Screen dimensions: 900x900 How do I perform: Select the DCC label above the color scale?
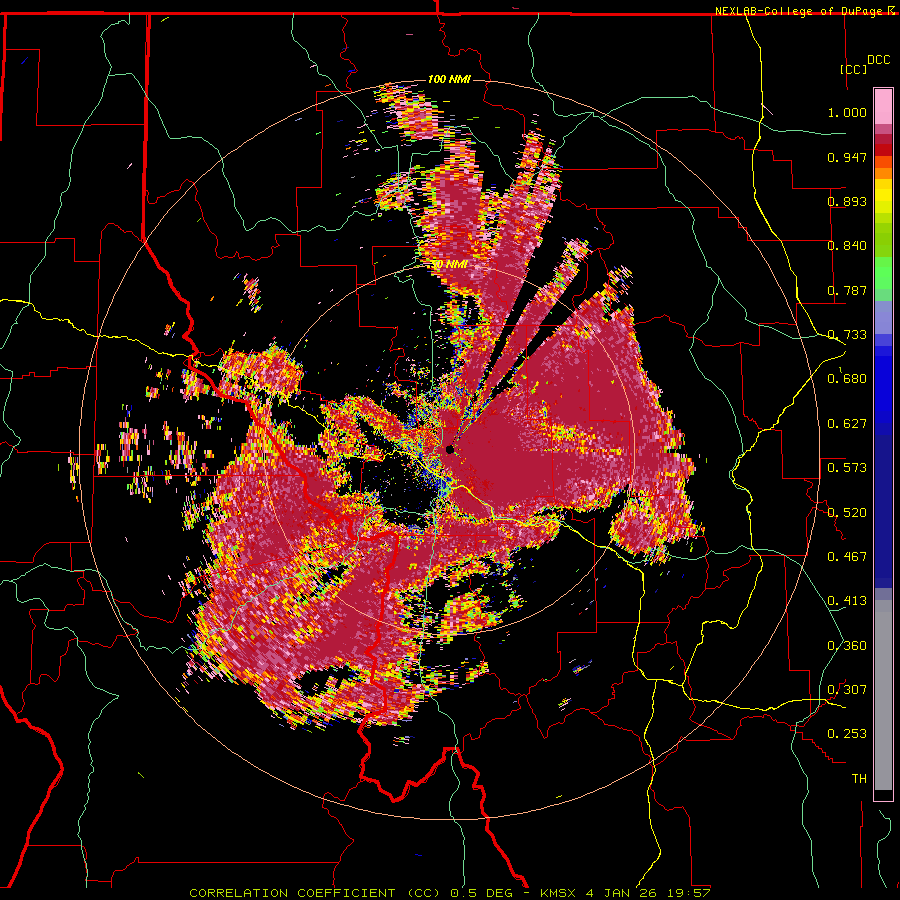tap(878, 60)
